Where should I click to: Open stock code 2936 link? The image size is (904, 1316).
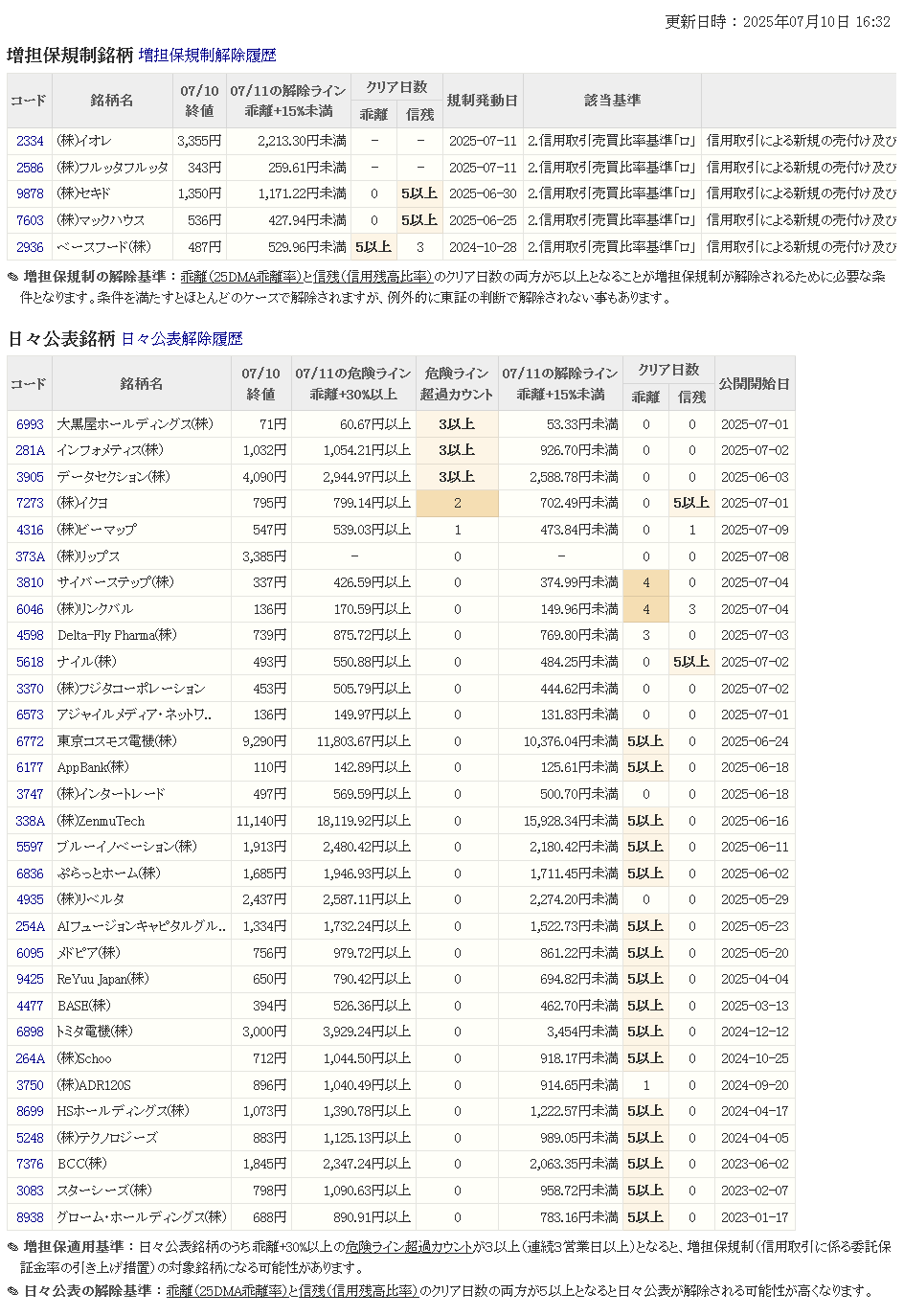[30, 247]
